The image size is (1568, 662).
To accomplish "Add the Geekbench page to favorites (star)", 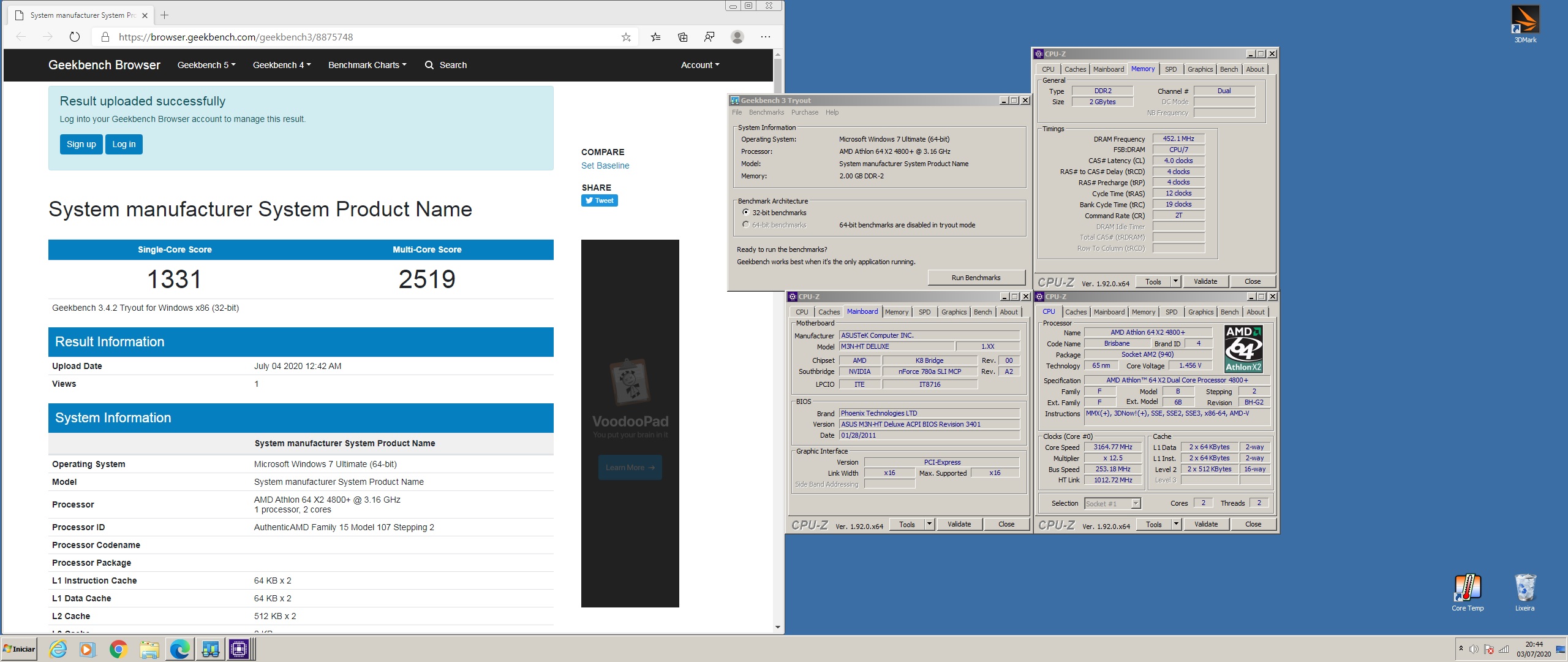I will (626, 37).
